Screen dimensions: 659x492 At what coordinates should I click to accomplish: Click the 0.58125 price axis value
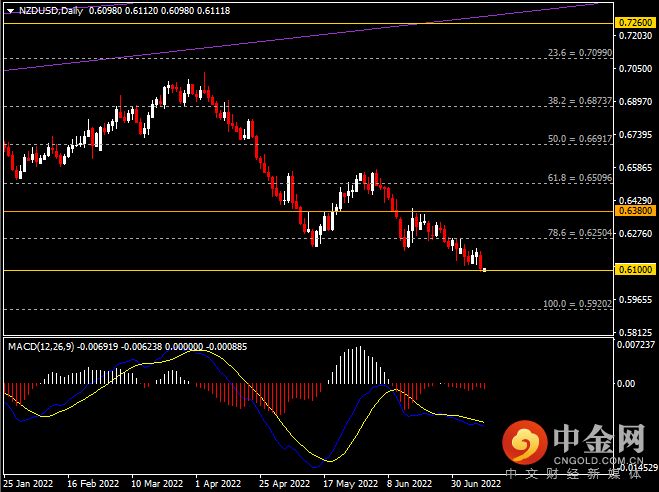coord(635,333)
